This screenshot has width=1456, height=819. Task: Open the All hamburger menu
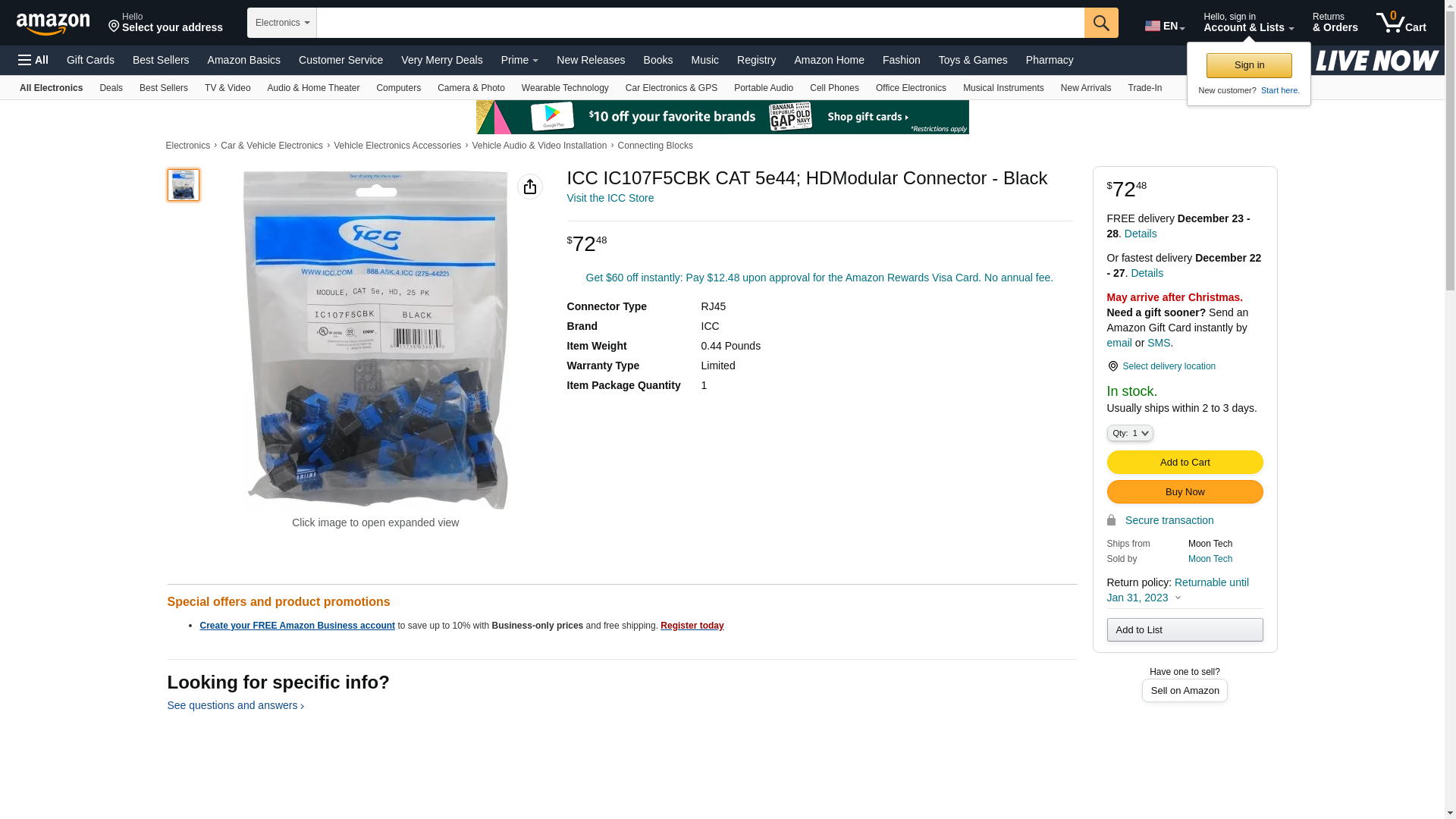coord(33,60)
